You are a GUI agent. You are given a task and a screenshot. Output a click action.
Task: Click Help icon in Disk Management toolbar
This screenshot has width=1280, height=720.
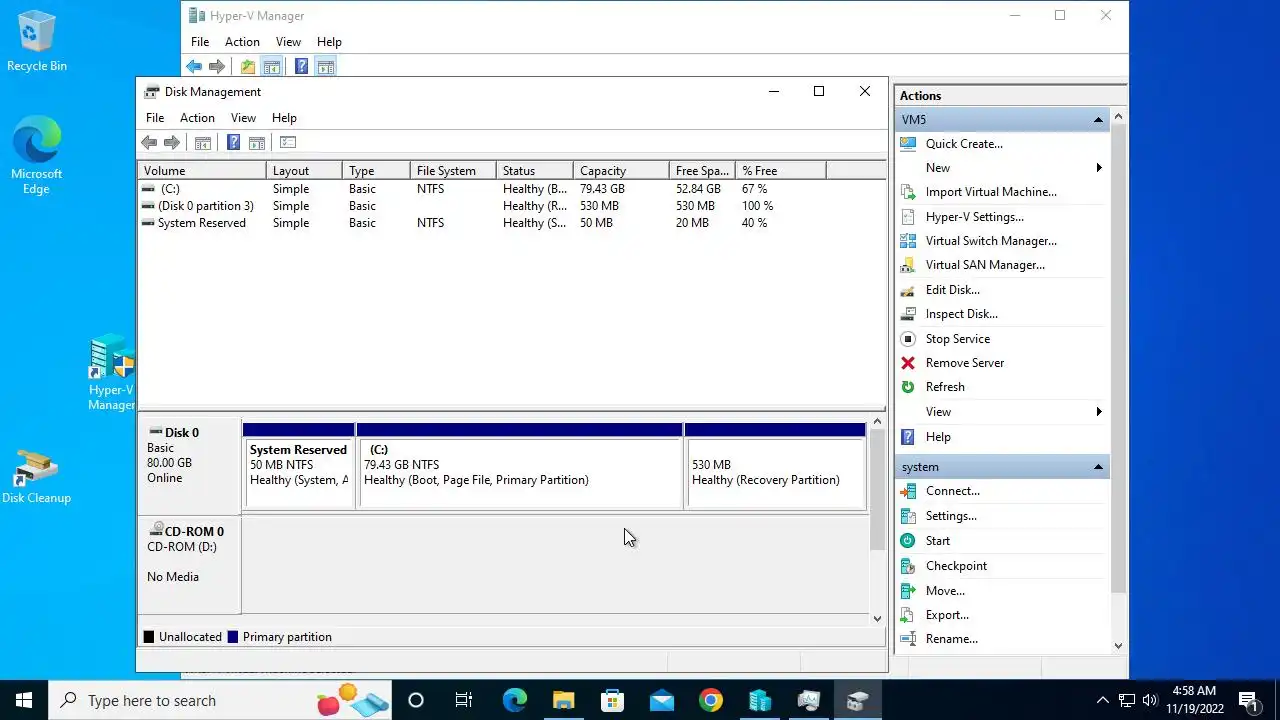point(233,143)
